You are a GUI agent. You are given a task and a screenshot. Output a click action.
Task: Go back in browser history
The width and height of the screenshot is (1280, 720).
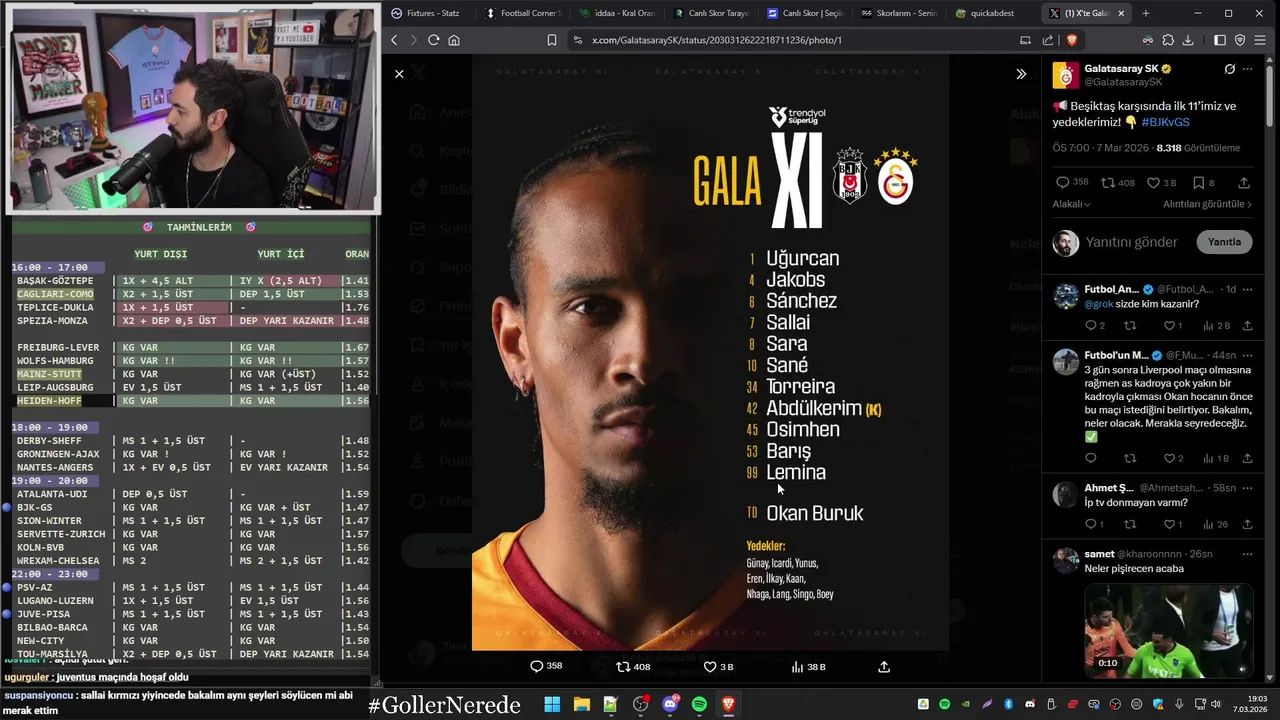tap(394, 40)
